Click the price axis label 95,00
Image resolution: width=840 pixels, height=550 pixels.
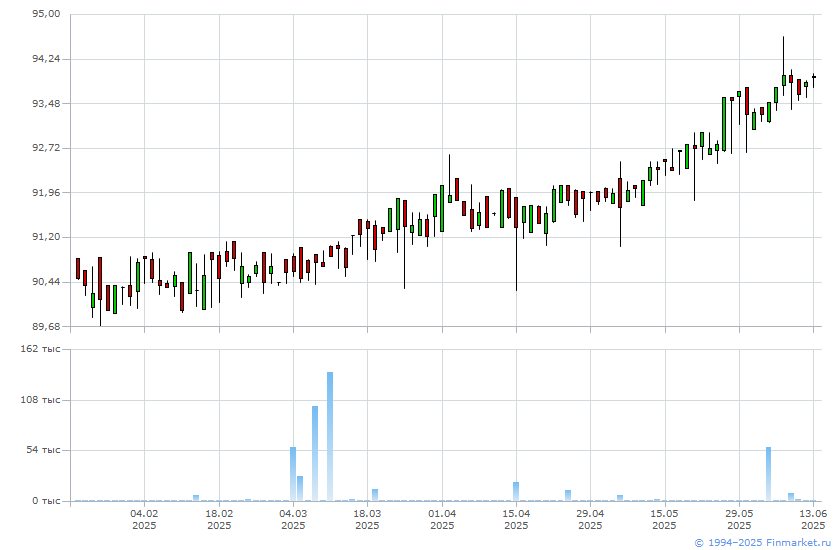point(47,14)
